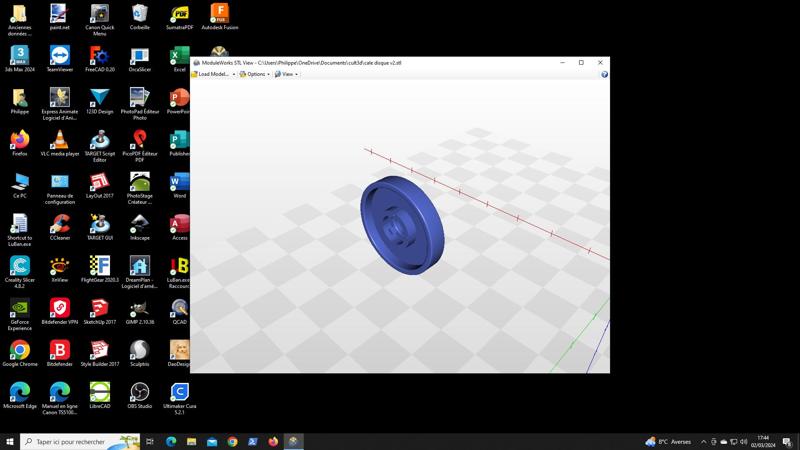This screenshot has height=450, width=800.
Task: Select the blue disc model in the viewport
Action: 402,225
